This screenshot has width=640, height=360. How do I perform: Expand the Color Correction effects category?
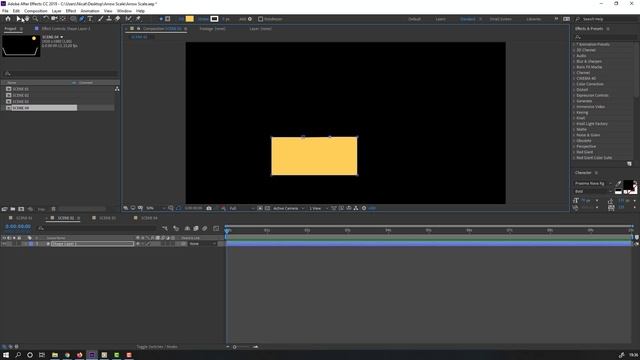pyautogui.click(x=574, y=84)
